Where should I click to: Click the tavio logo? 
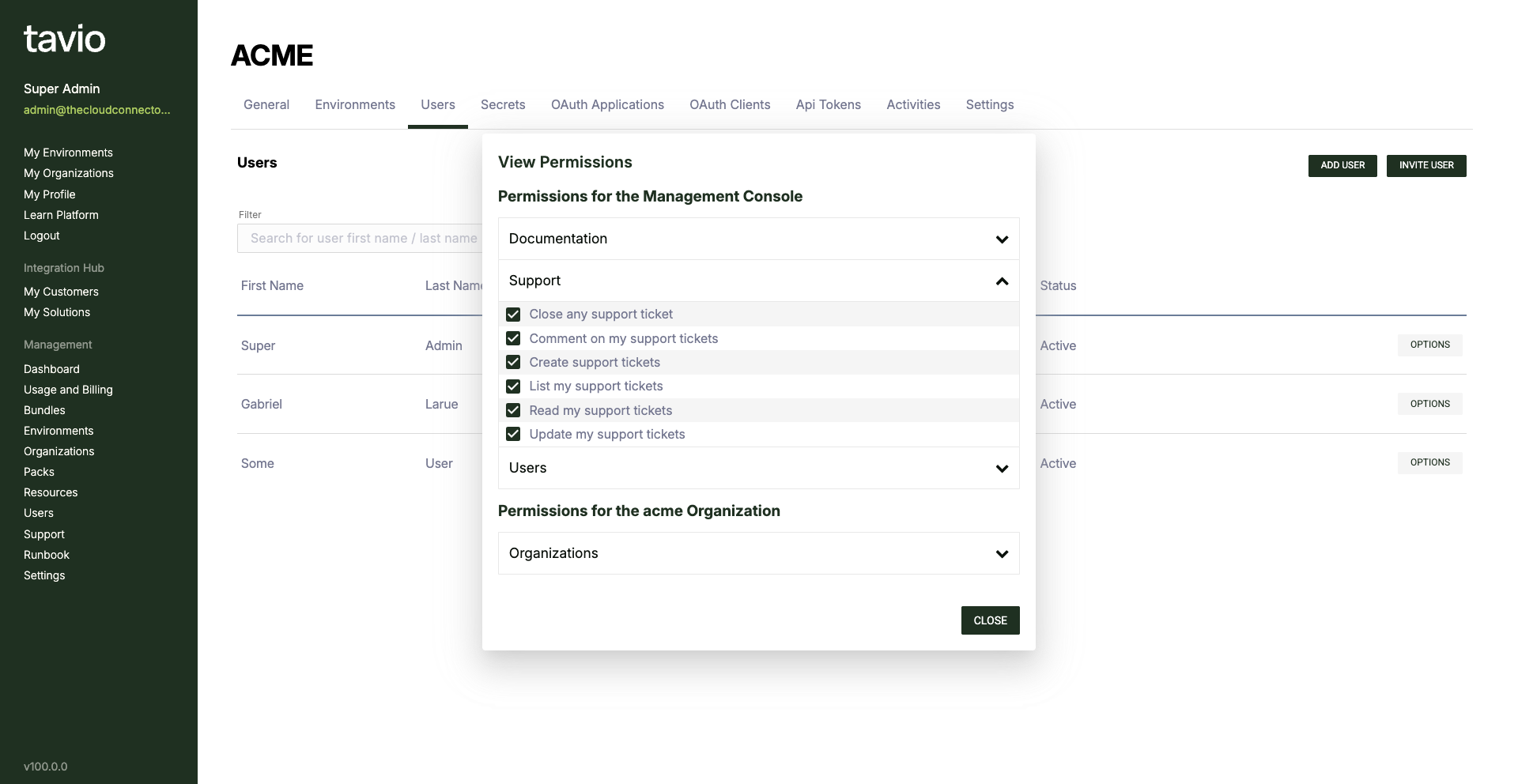[64, 39]
